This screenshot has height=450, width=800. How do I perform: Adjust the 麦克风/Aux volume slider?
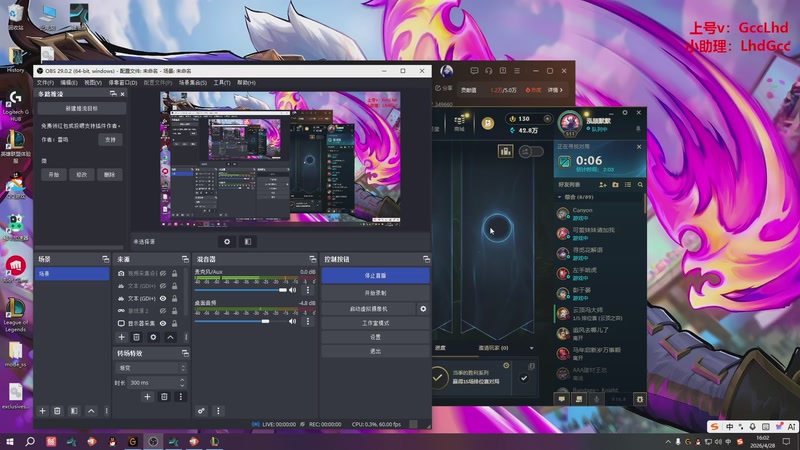click(241, 290)
